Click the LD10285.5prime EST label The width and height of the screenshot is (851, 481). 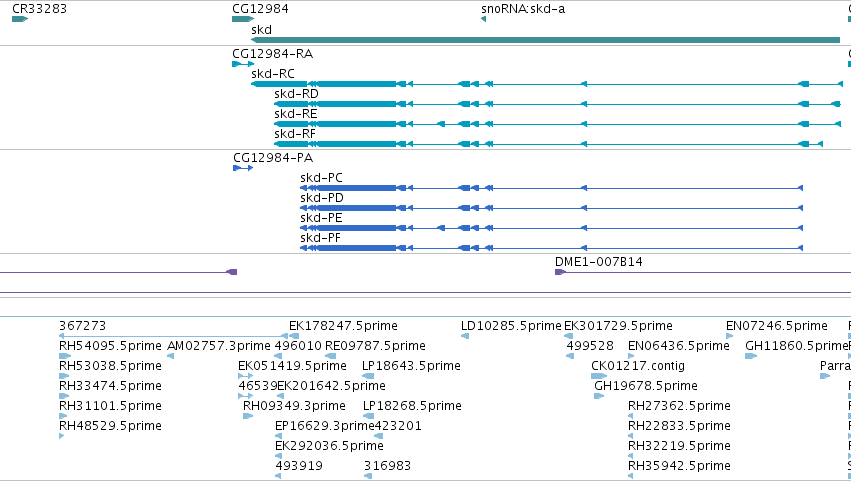point(511,326)
